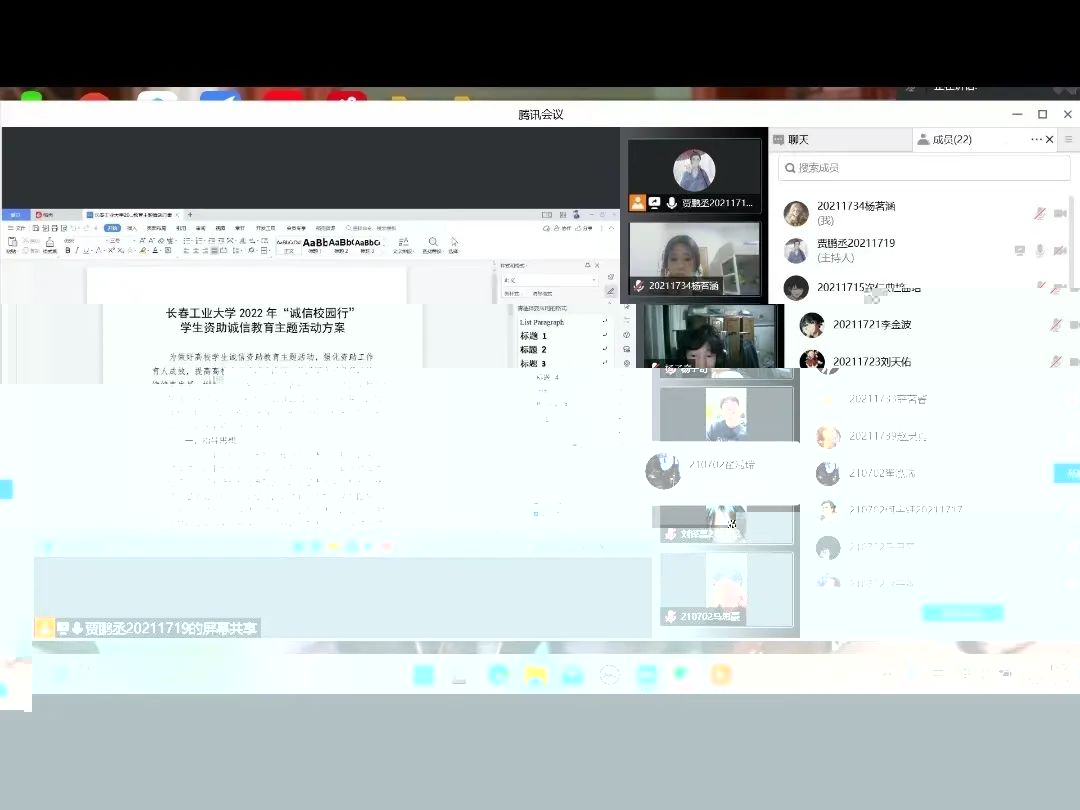Image resolution: width=1080 pixels, height=810 pixels.
Task: Select 标题 2 in styles list
Action: (533, 349)
